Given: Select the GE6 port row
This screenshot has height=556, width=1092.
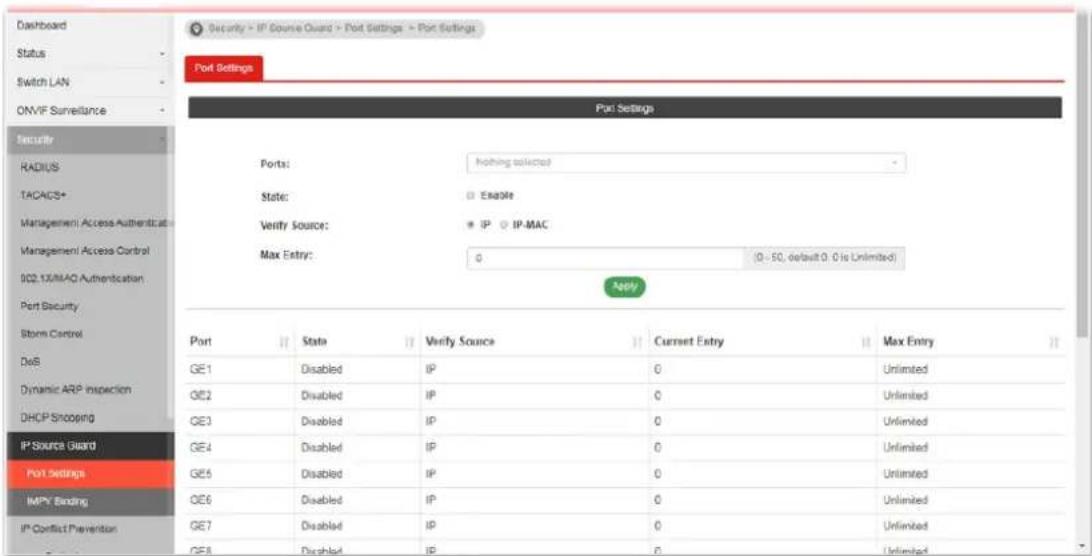Looking at the screenshot, I should tap(625, 500).
